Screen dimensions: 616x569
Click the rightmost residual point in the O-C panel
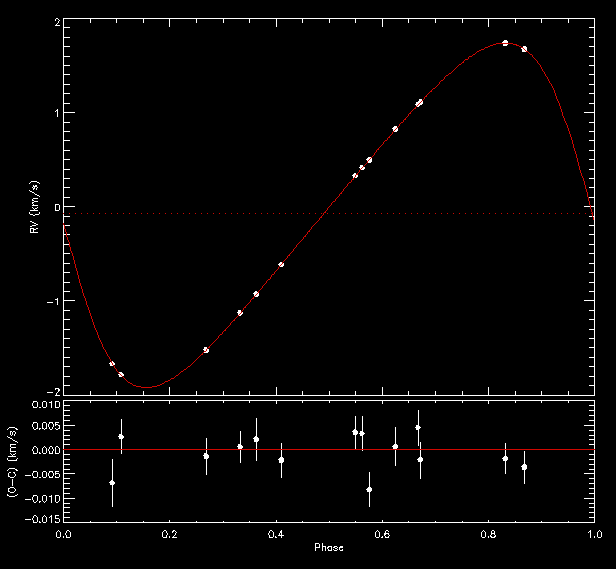(x=524, y=467)
